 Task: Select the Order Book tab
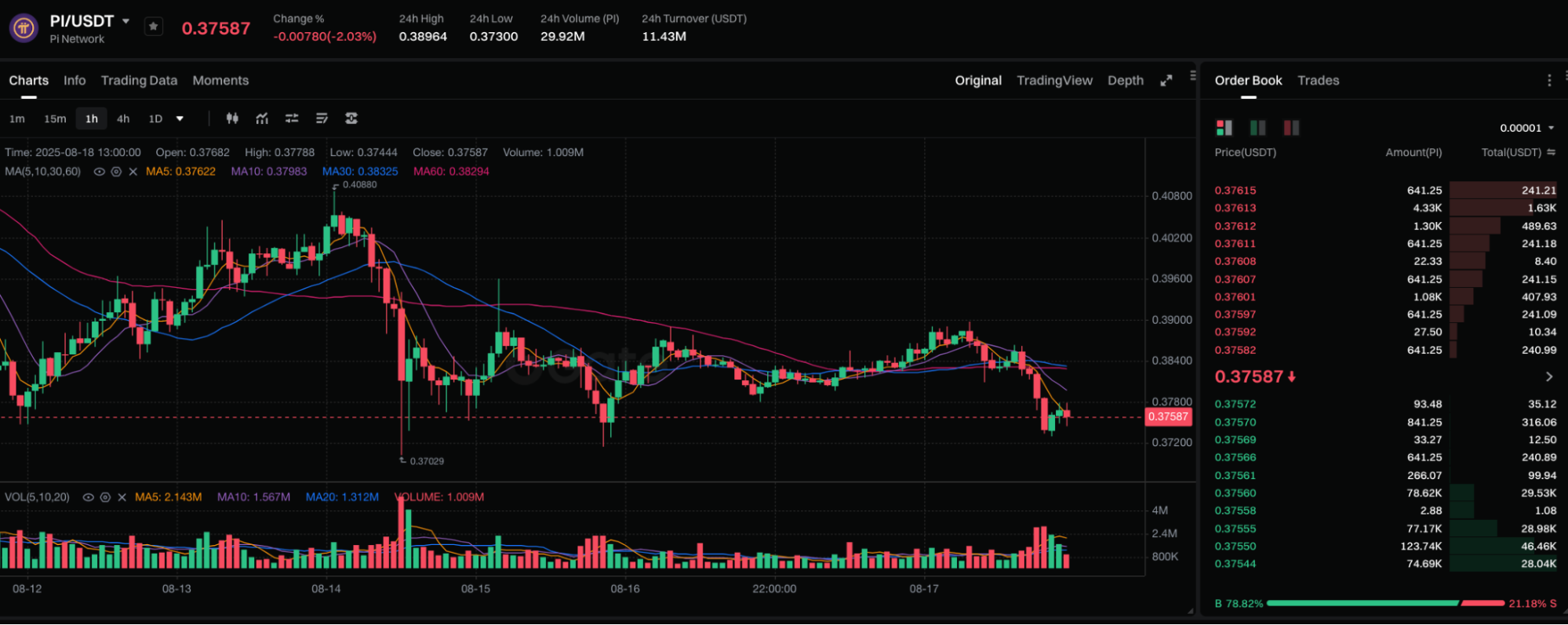click(x=1248, y=81)
